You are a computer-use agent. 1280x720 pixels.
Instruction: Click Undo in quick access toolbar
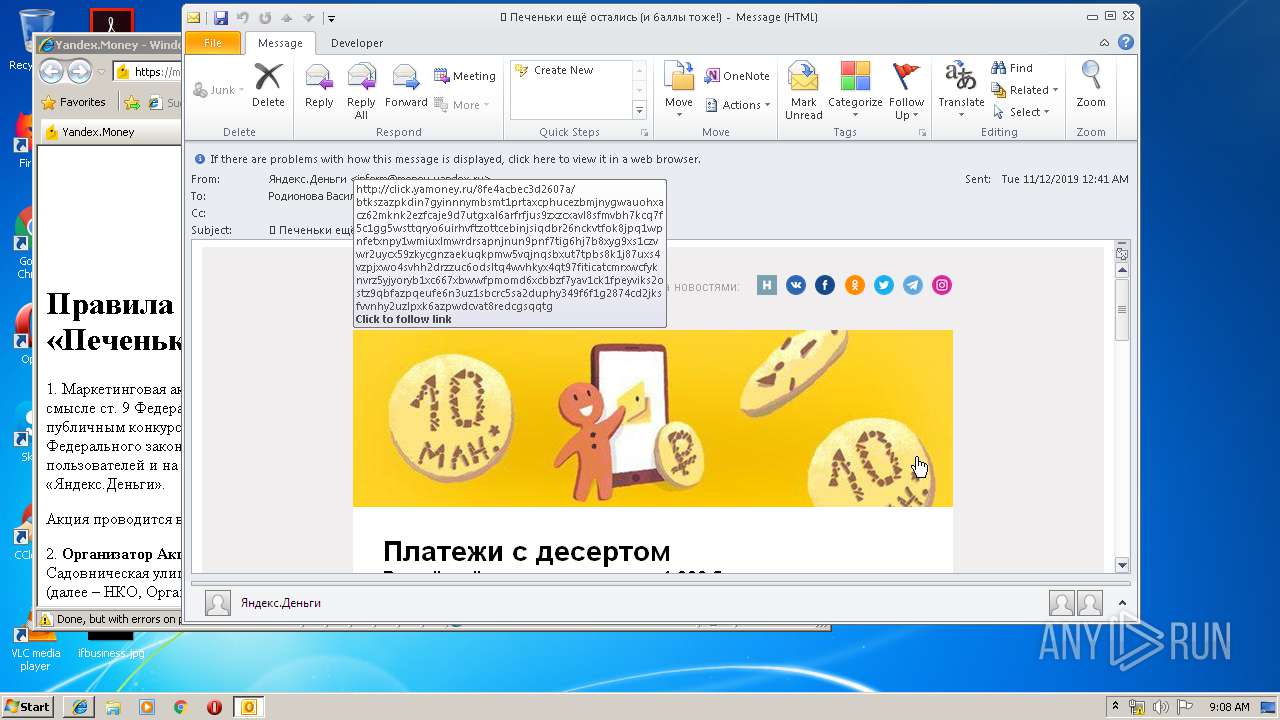[x=242, y=18]
